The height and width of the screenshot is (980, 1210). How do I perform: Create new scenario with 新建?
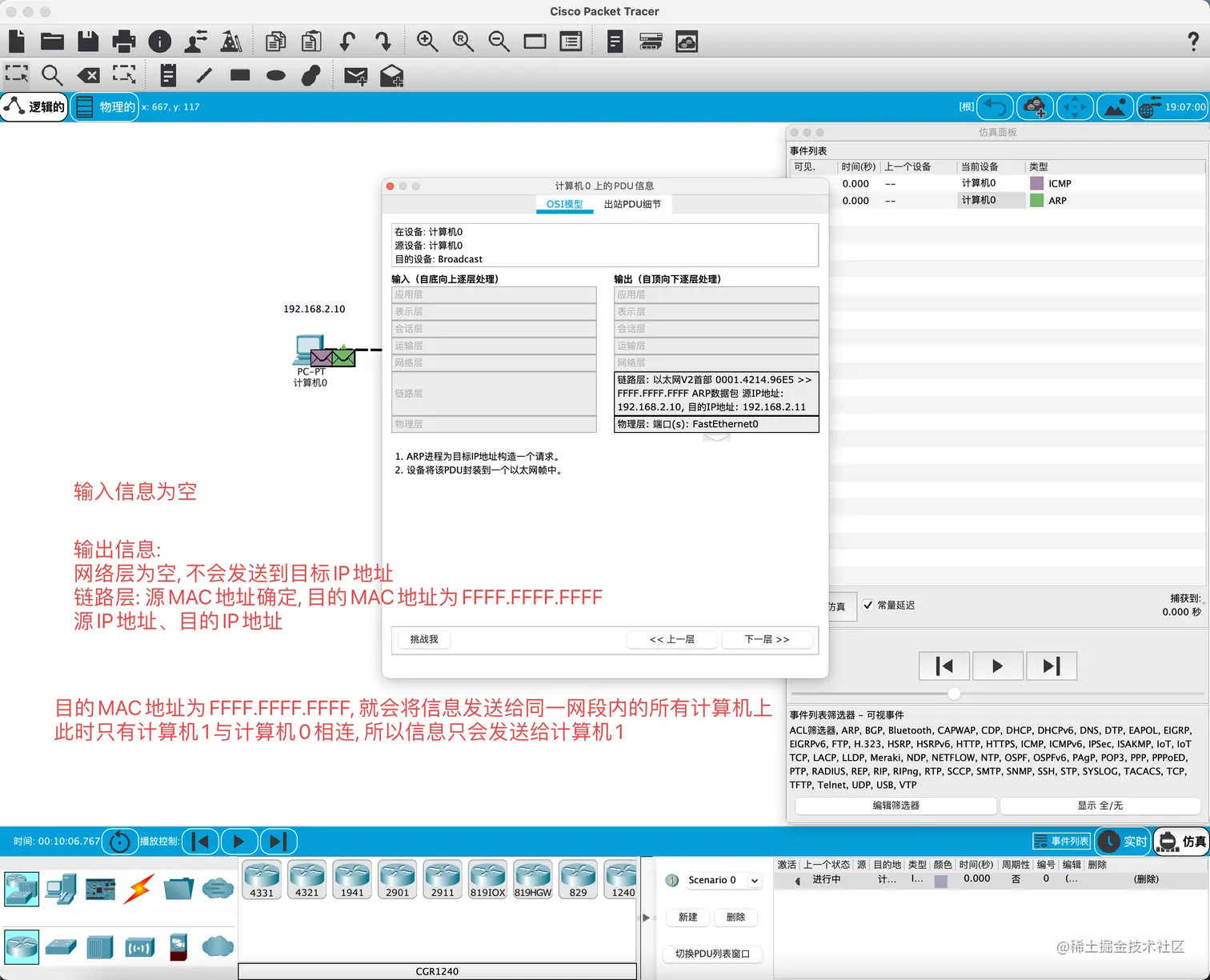pyautogui.click(x=688, y=918)
